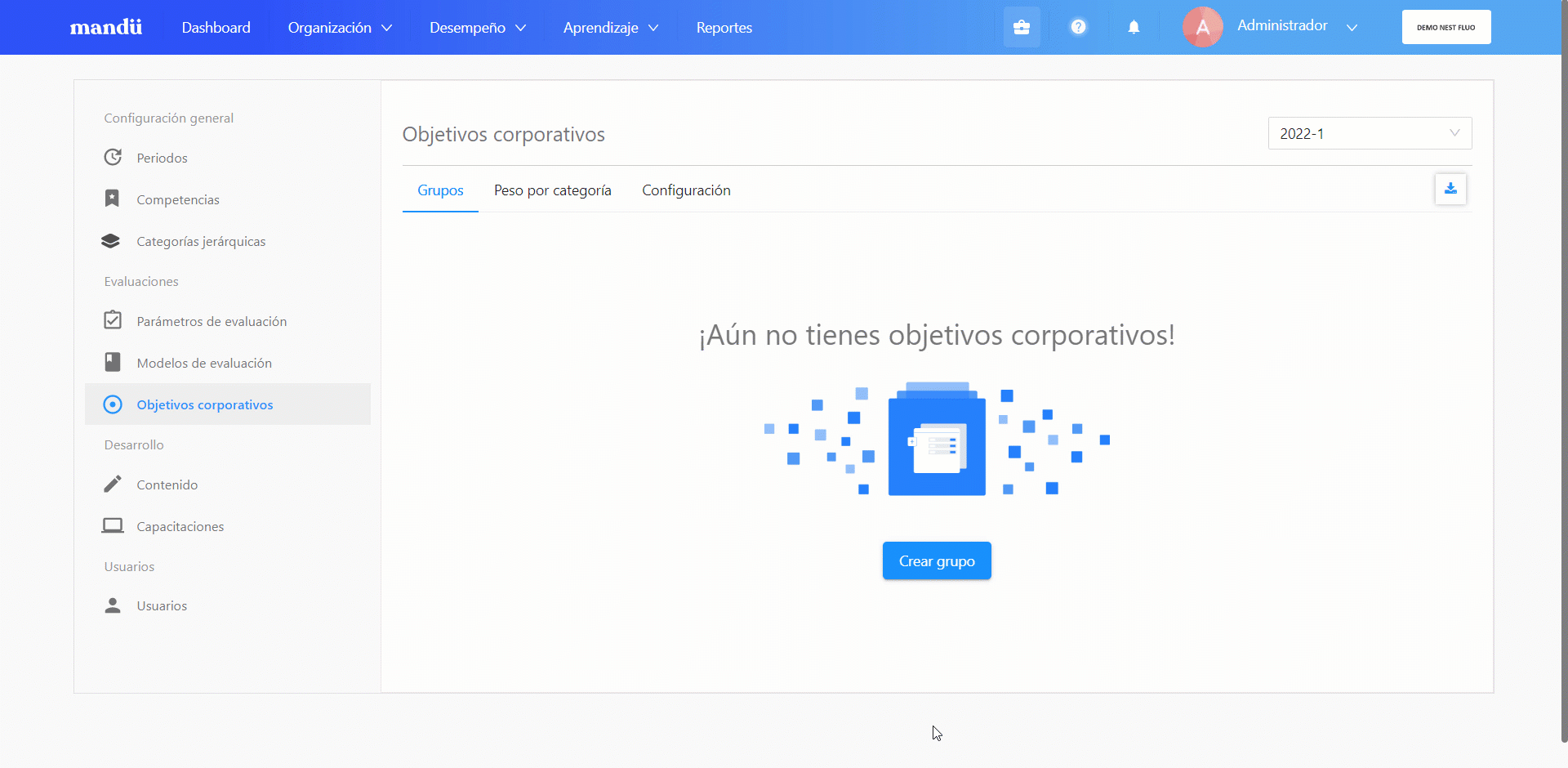Click the Parámetros de evaluación checklist icon
The width and height of the screenshot is (1568, 768).
click(x=113, y=320)
